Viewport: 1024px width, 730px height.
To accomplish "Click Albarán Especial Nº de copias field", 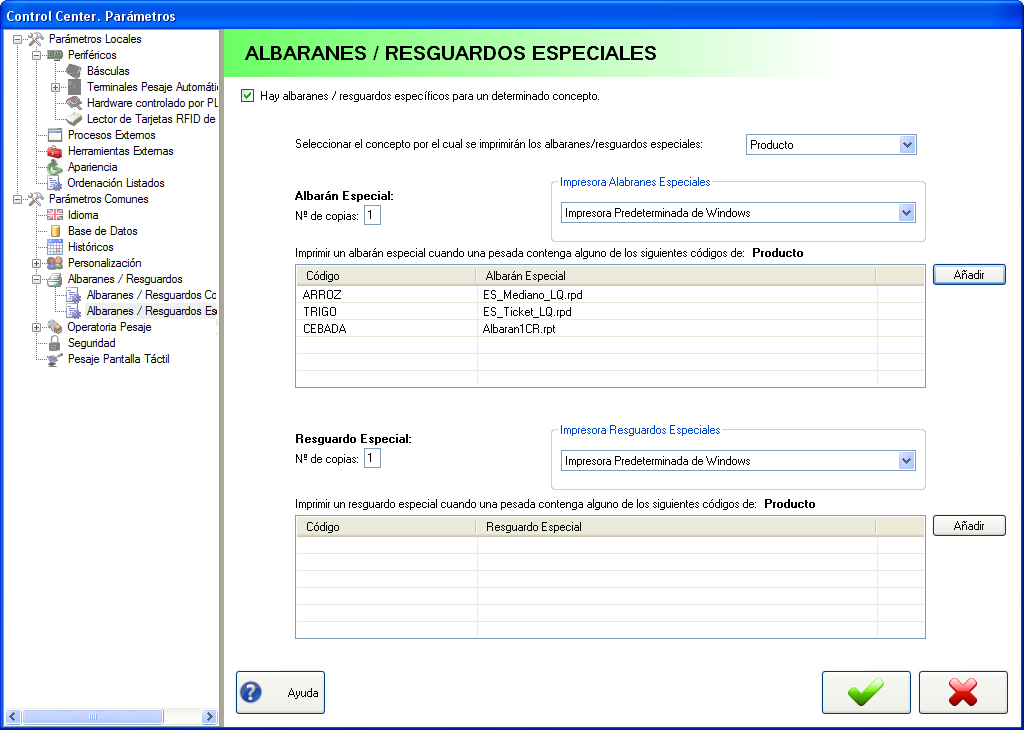I will pyautogui.click(x=372, y=215).
